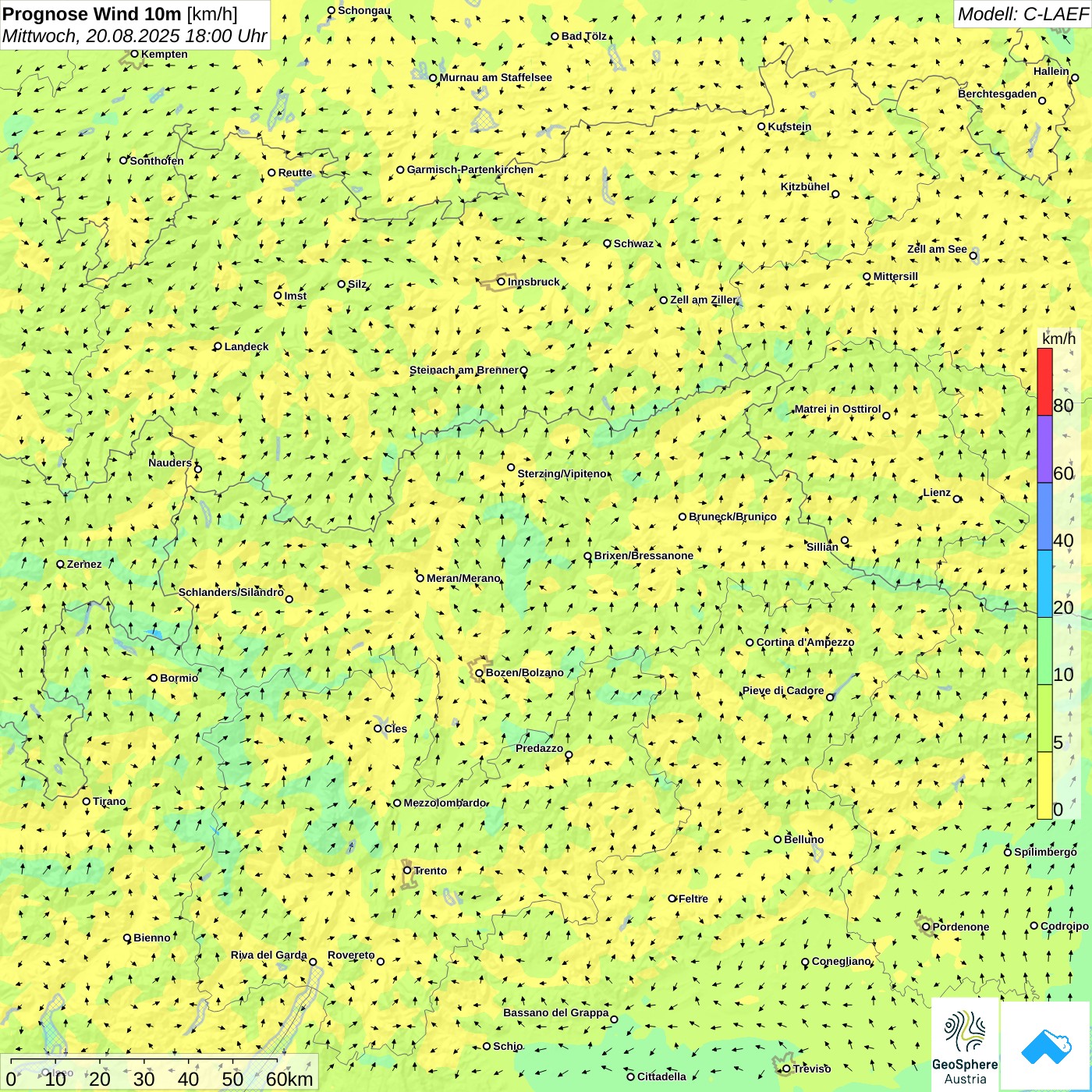The height and width of the screenshot is (1092, 1092).
Task: Select the purple segment of the km/h legend
Action: point(1044,449)
